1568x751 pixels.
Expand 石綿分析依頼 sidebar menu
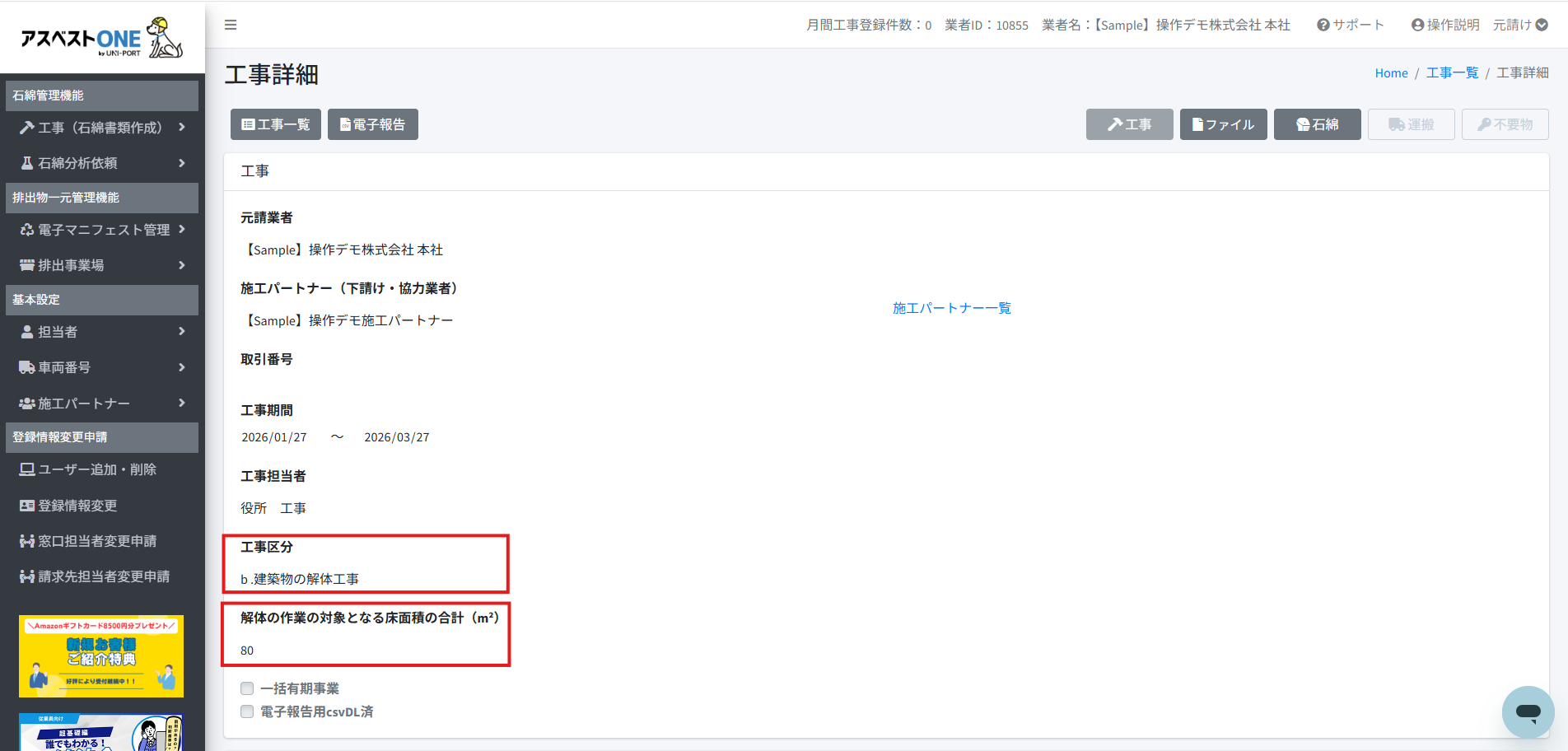pyautogui.click(x=101, y=163)
